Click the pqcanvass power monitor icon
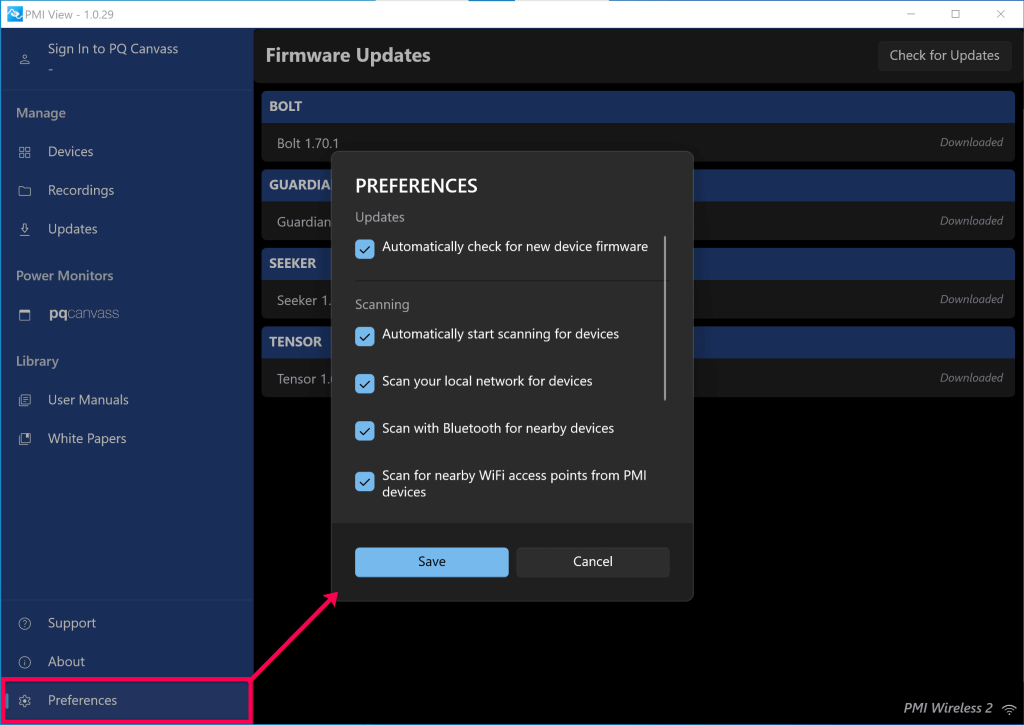 [24, 313]
